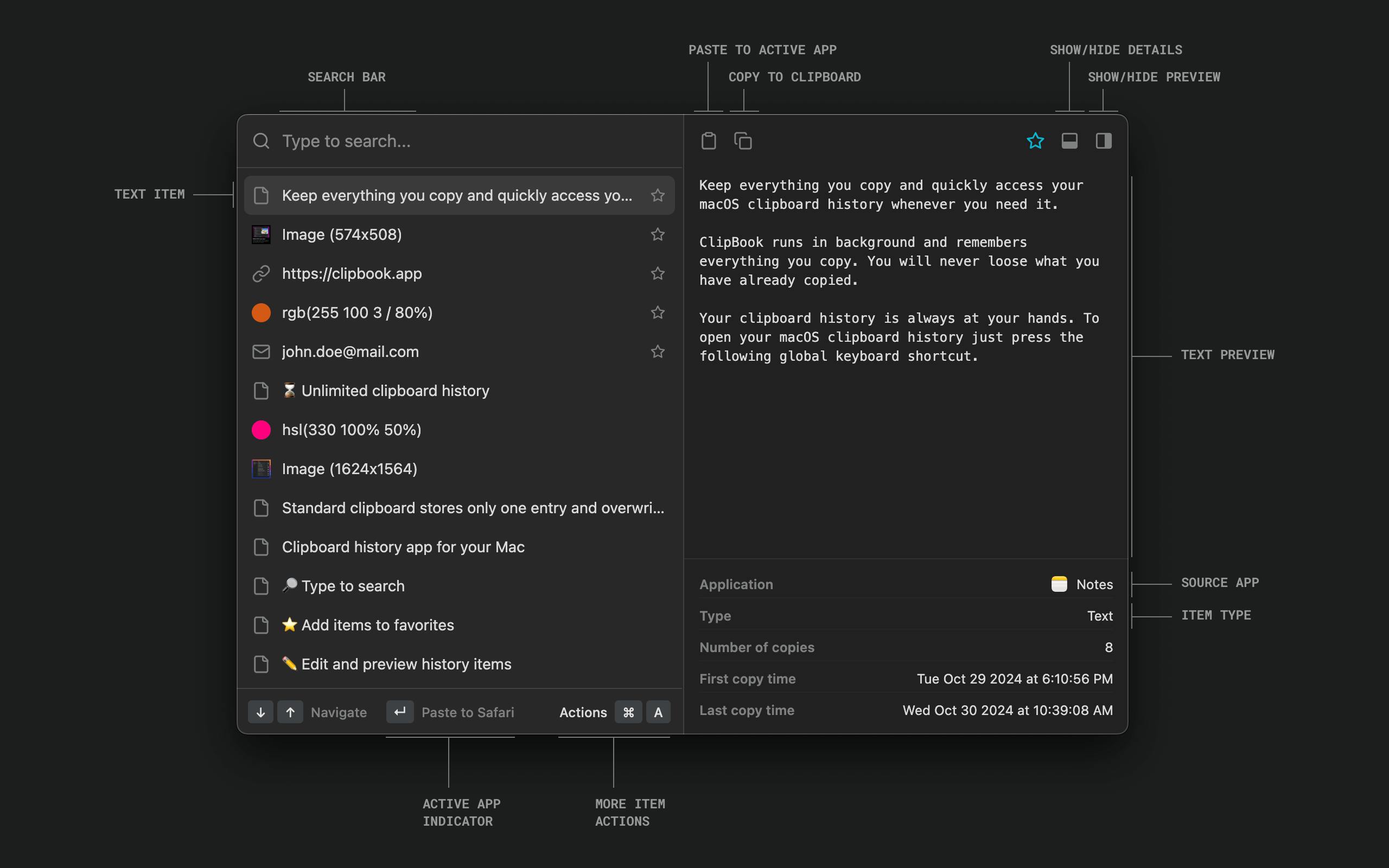Click document icon of 'Standard clipboard stores' item
Viewport: 1389px width, 868px height.
click(261, 507)
